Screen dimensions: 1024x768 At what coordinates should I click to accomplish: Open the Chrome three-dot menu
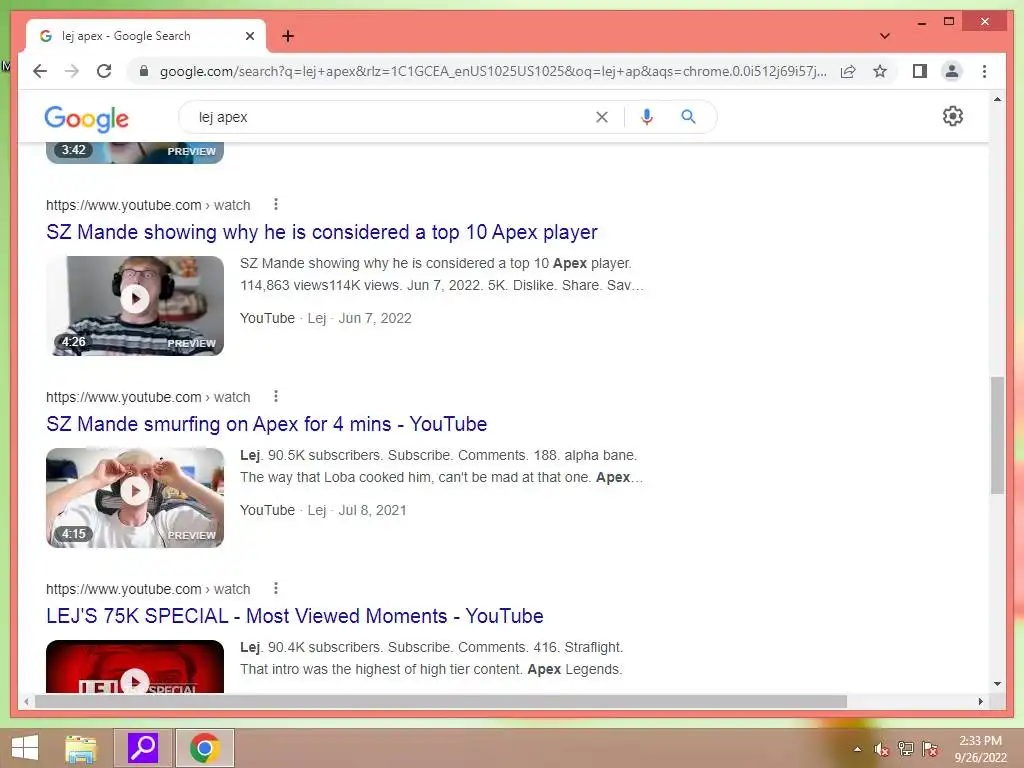pyautogui.click(x=984, y=71)
